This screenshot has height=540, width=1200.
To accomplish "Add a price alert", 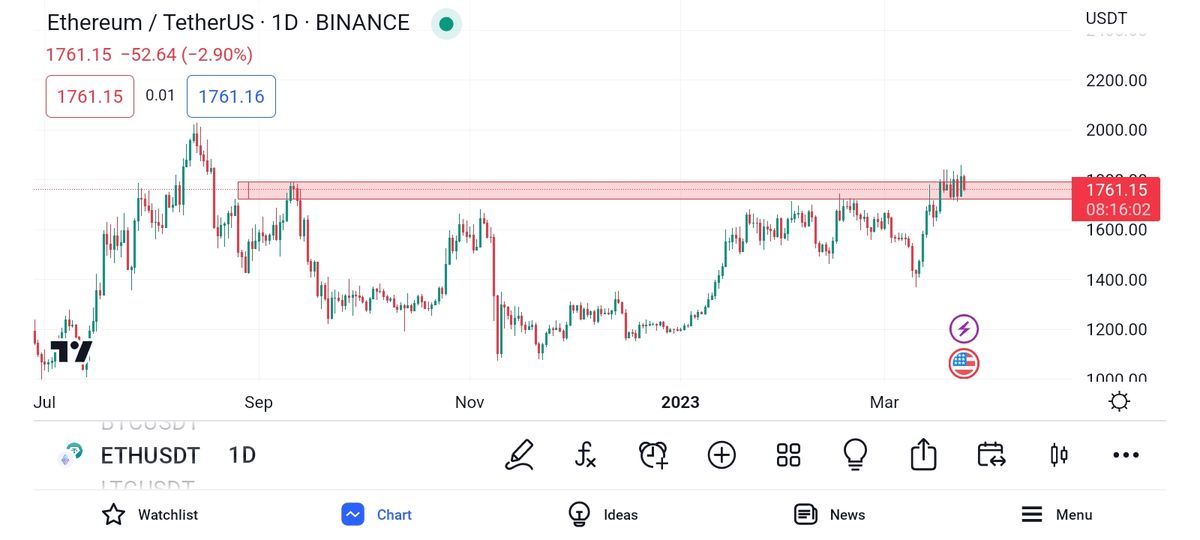I will coord(653,455).
